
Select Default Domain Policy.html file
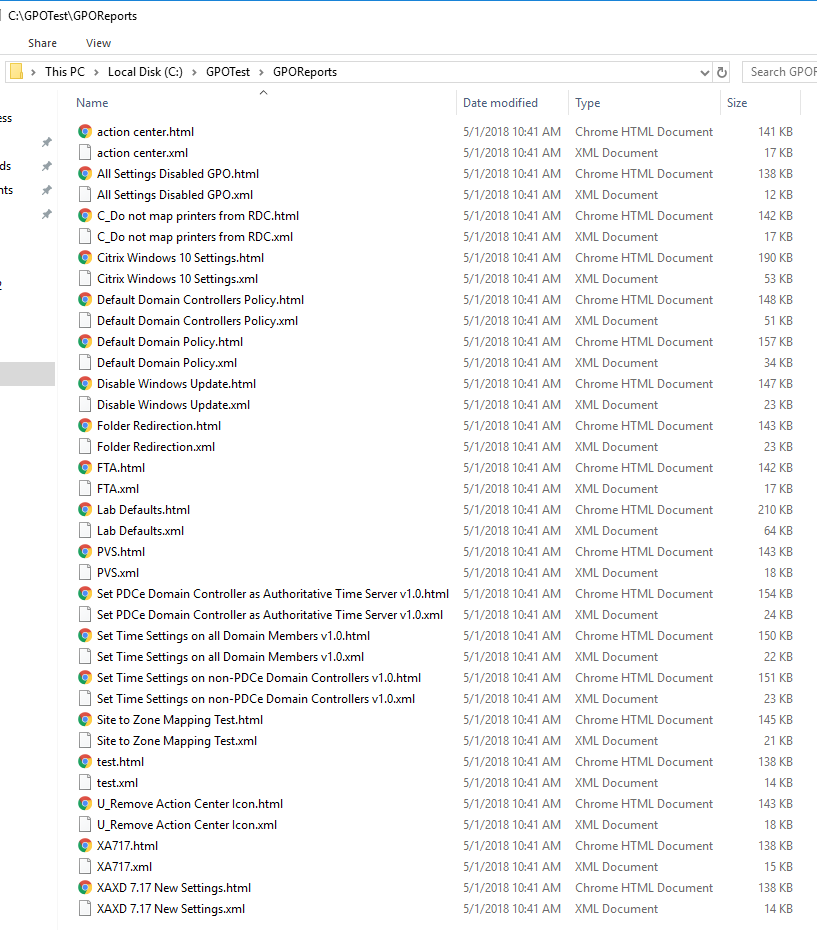pos(169,342)
